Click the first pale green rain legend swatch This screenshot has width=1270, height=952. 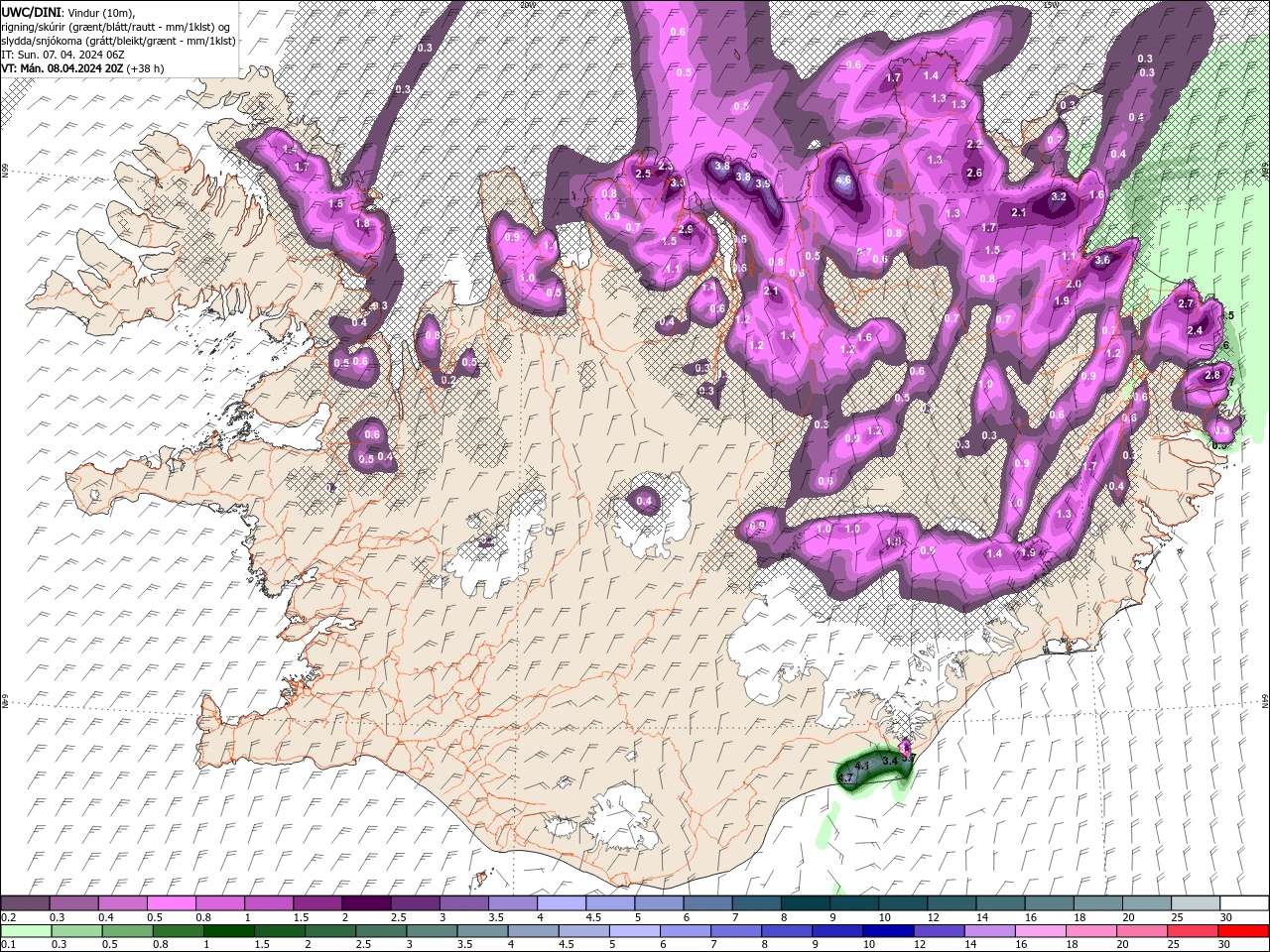point(25,931)
